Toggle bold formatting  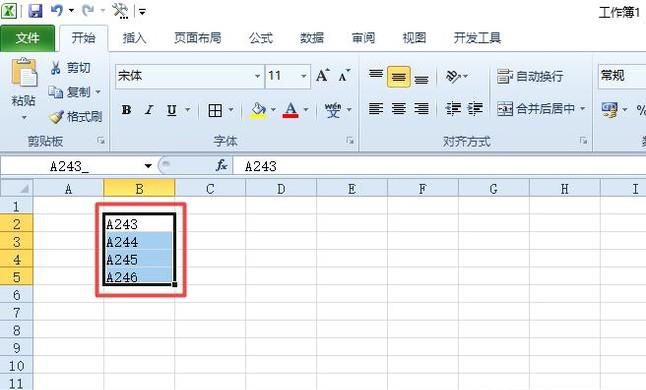(126, 110)
